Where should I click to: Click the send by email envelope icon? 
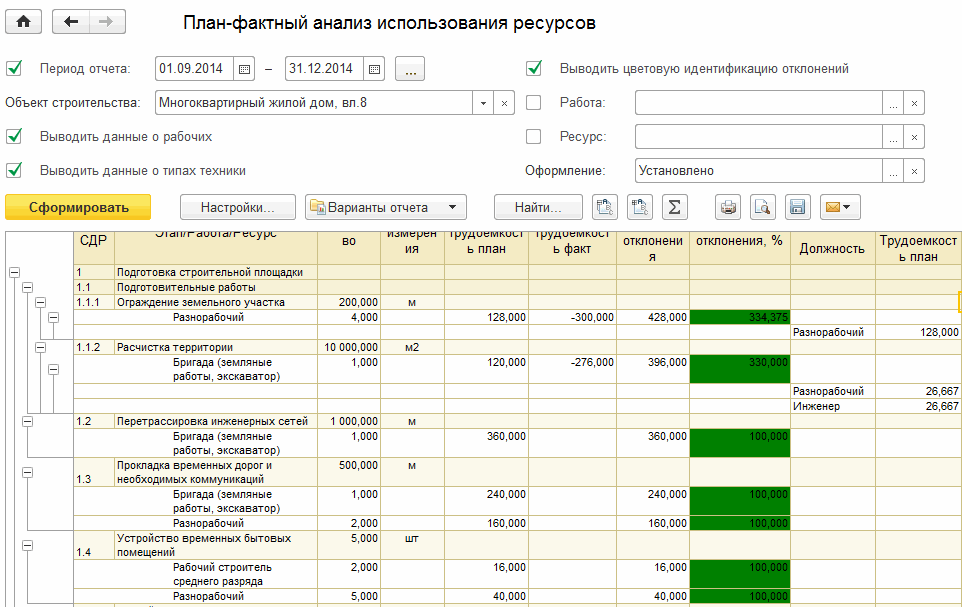click(838, 207)
